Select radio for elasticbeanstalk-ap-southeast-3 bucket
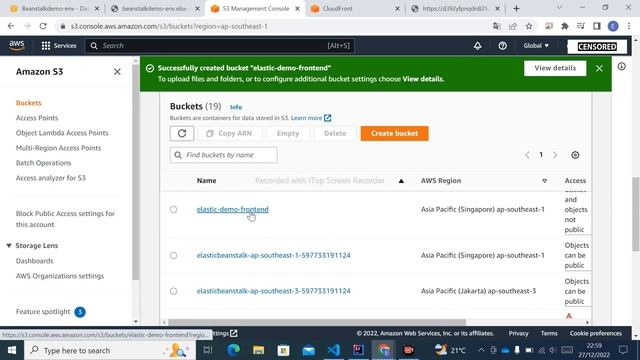The width and height of the screenshot is (640, 360). coord(173,291)
